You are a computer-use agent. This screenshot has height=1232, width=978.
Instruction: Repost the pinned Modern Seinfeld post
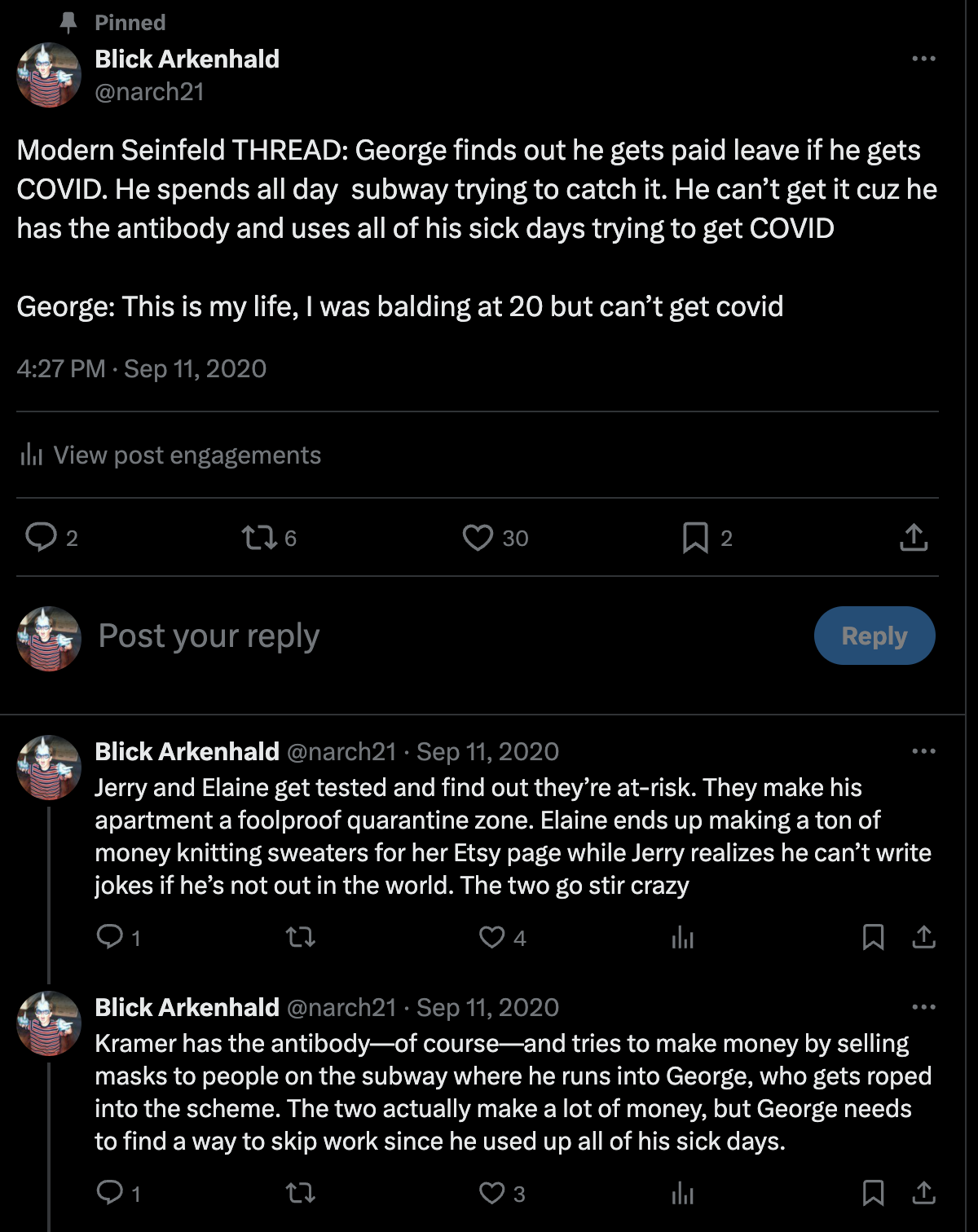260,538
